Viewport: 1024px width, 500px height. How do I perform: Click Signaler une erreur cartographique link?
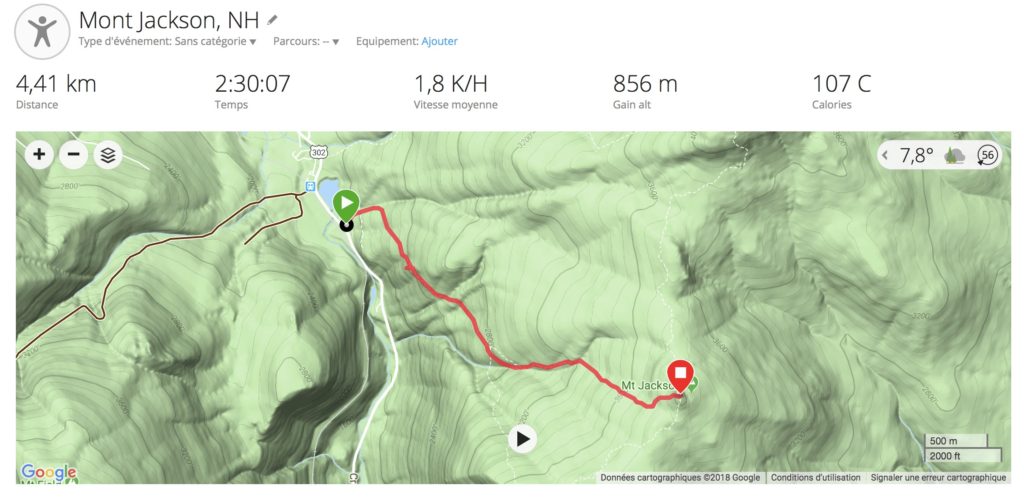(x=938, y=478)
